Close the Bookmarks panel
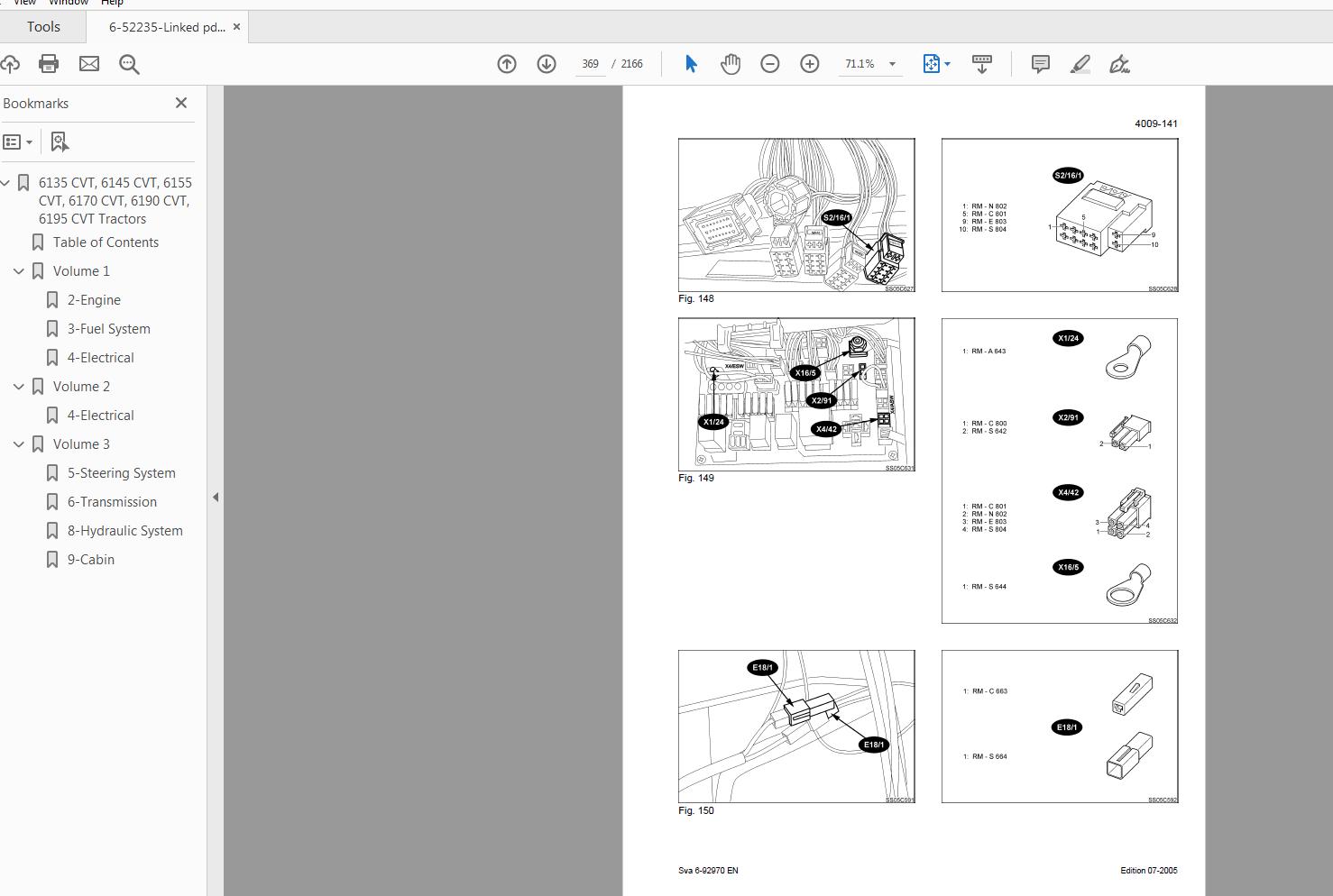 (181, 103)
